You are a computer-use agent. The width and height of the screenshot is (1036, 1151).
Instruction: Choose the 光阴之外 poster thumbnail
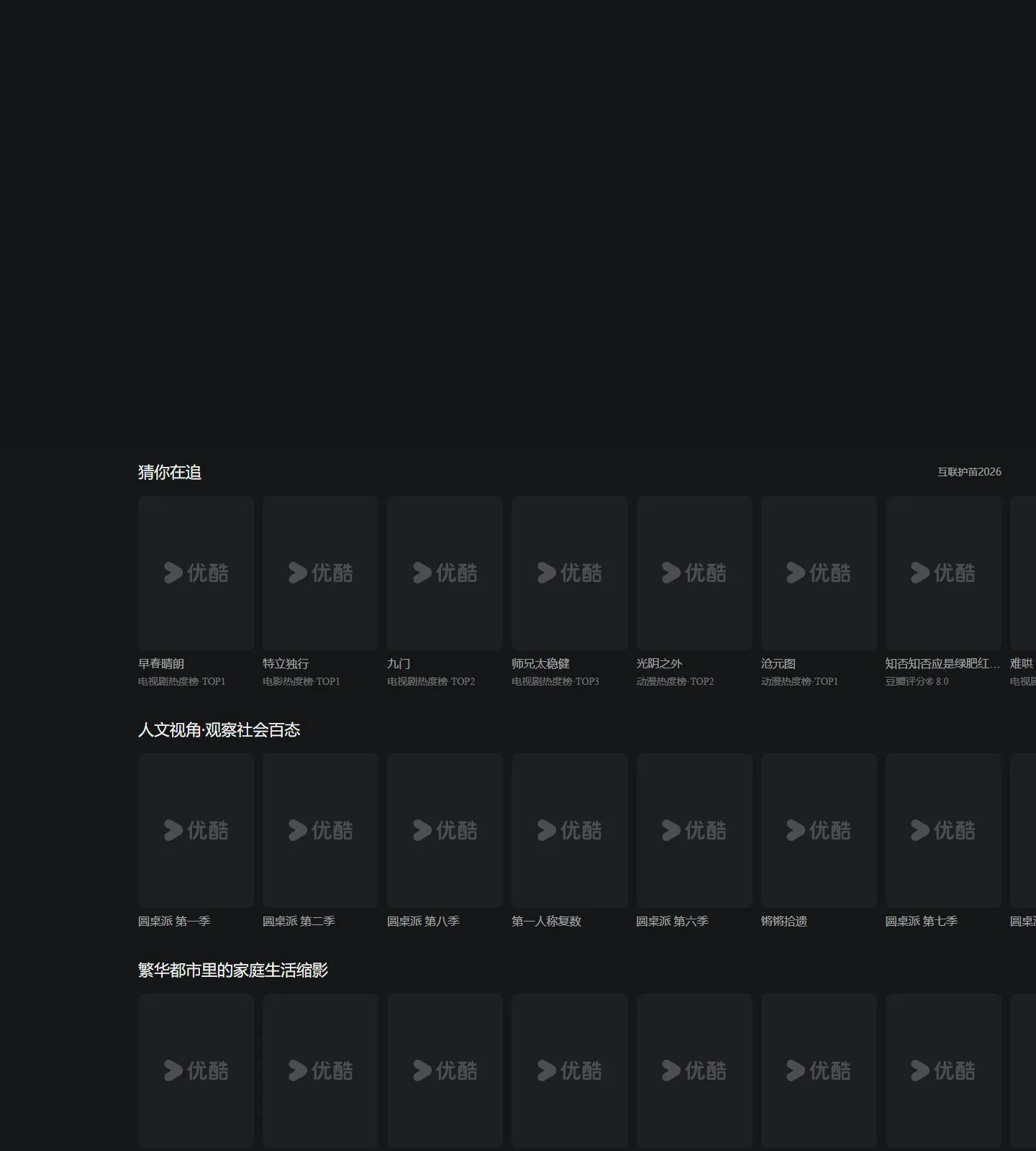click(x=694, y=573)
